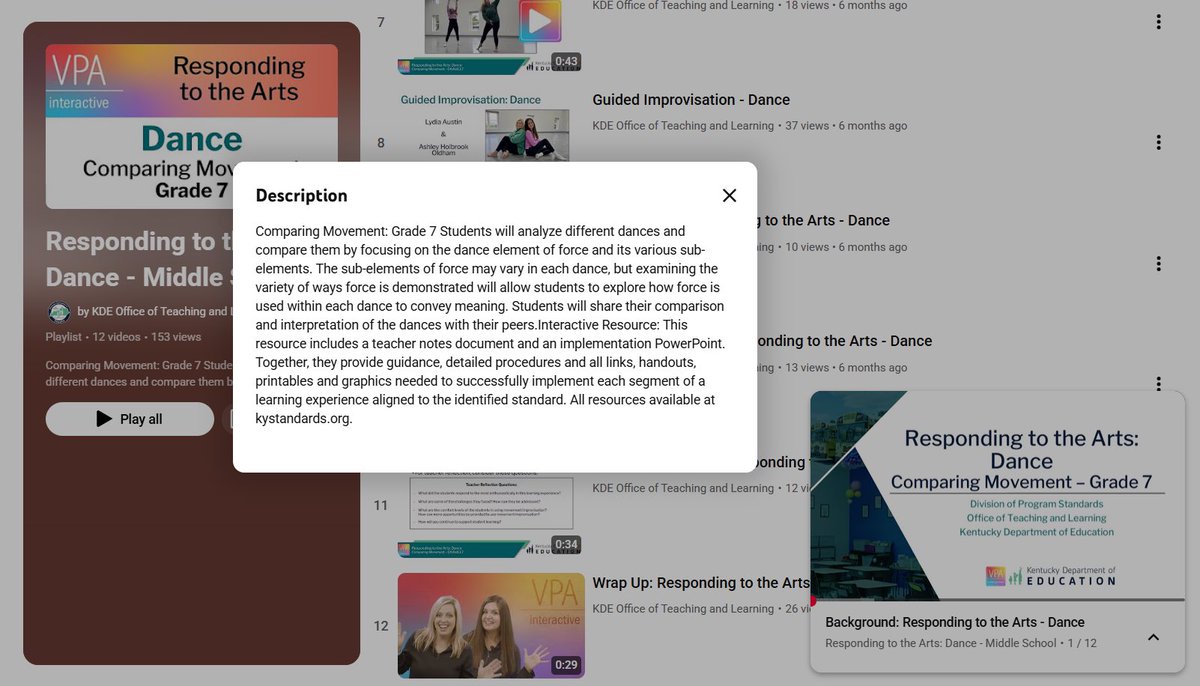The height and width of the screenshot is (686, 1200).
Task: Click the playlist cover image for Dance Comparing Movement
Action: pyautogui.click(x=192, y=126)
